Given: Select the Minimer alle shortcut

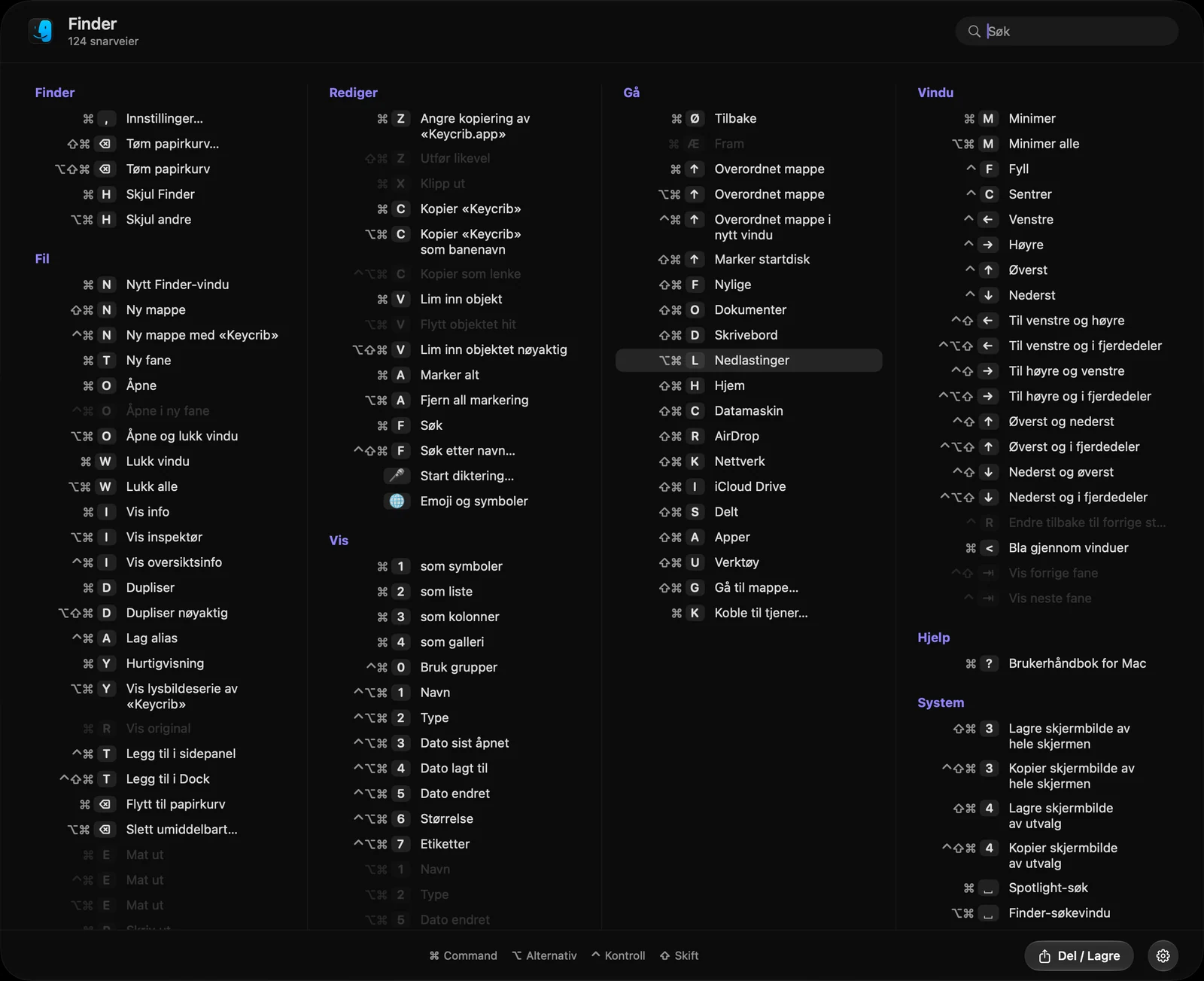Looking at the screenshot, I should [1043, 144].
